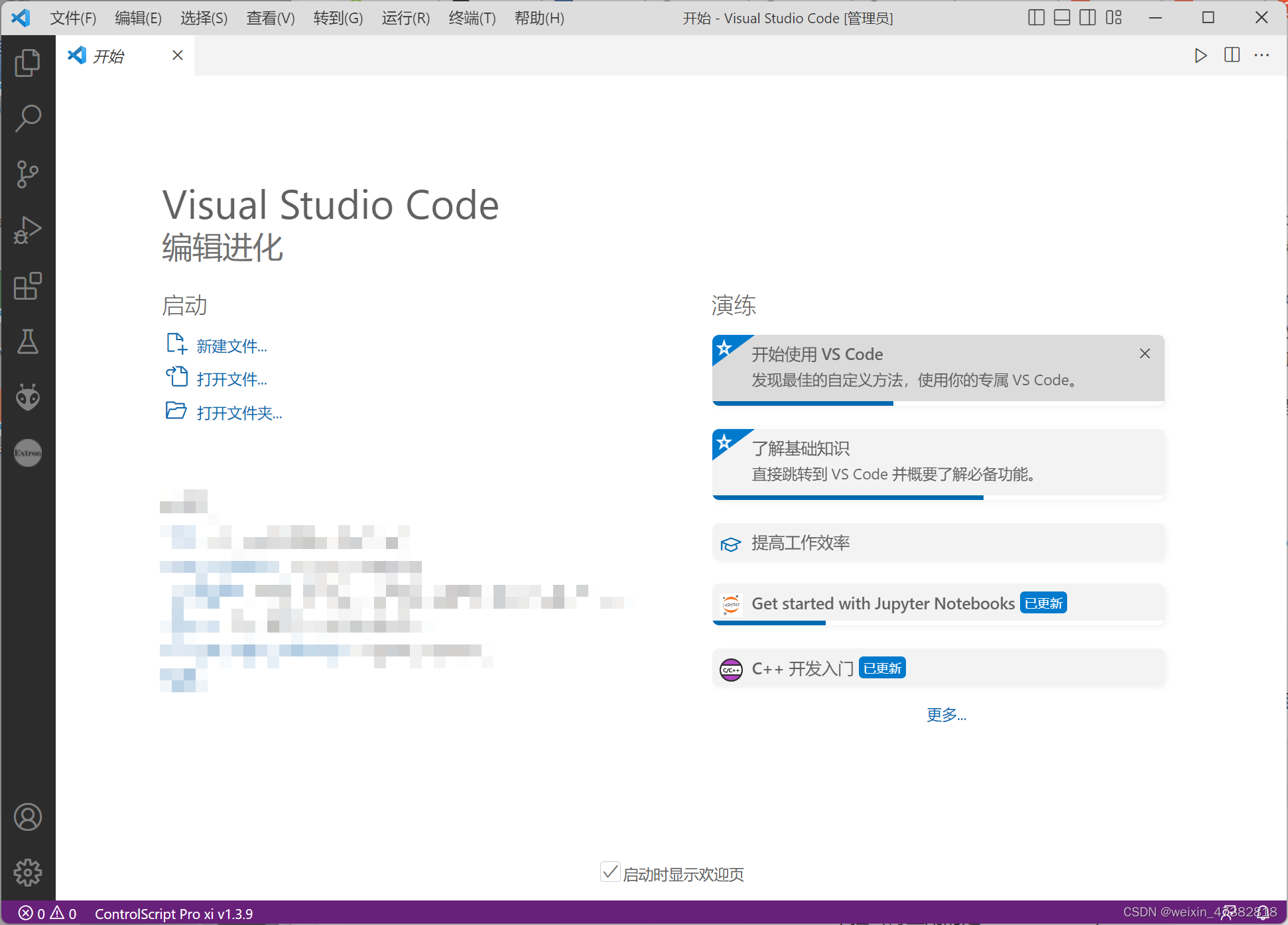
Task: Open the 文件(F) menu
Action: pyautogui.click(x=73, y=18)
